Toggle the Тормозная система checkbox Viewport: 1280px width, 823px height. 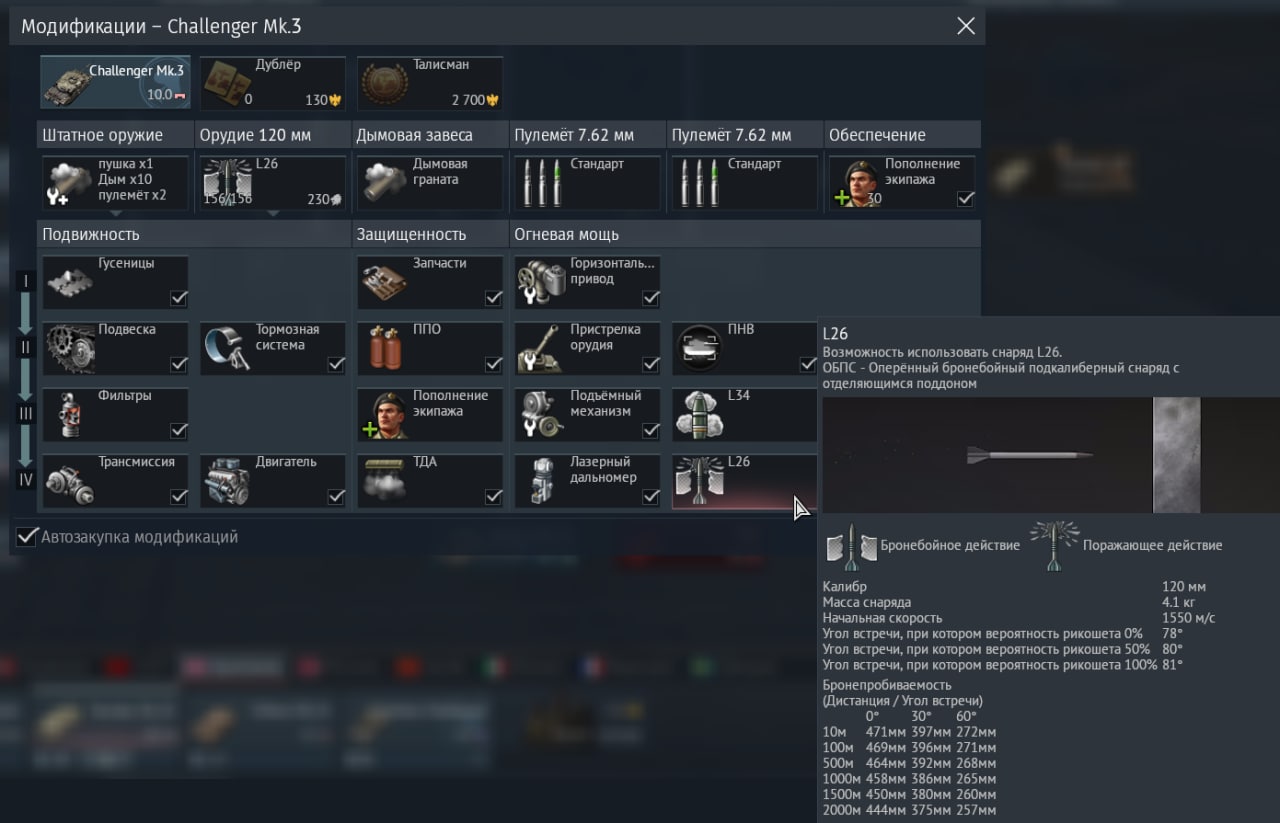(336, 364)
